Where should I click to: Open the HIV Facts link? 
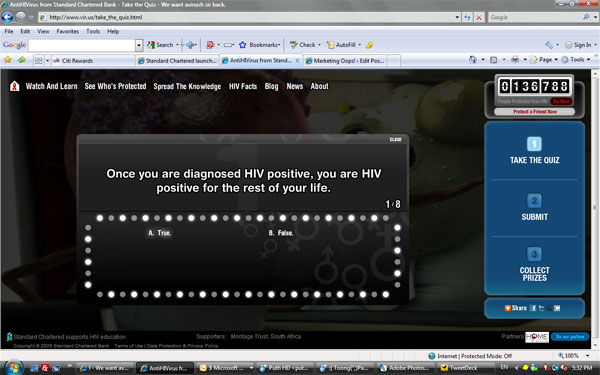(x=243, y=86)
